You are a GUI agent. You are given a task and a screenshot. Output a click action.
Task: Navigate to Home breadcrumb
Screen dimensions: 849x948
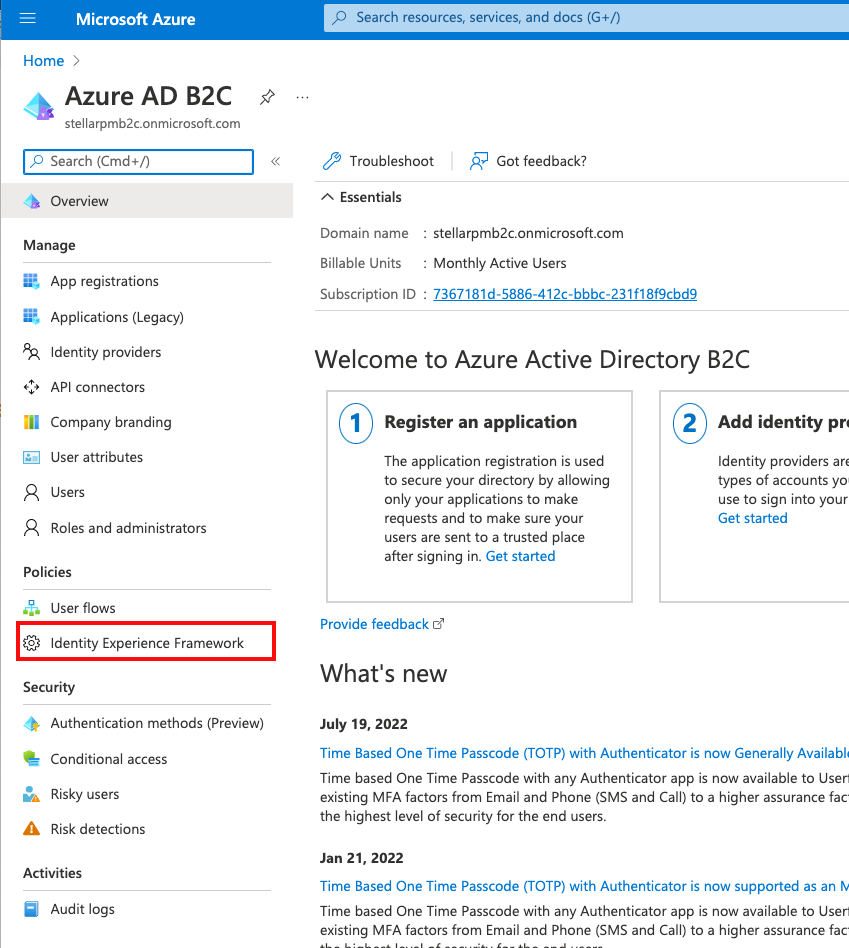point(43,61)
